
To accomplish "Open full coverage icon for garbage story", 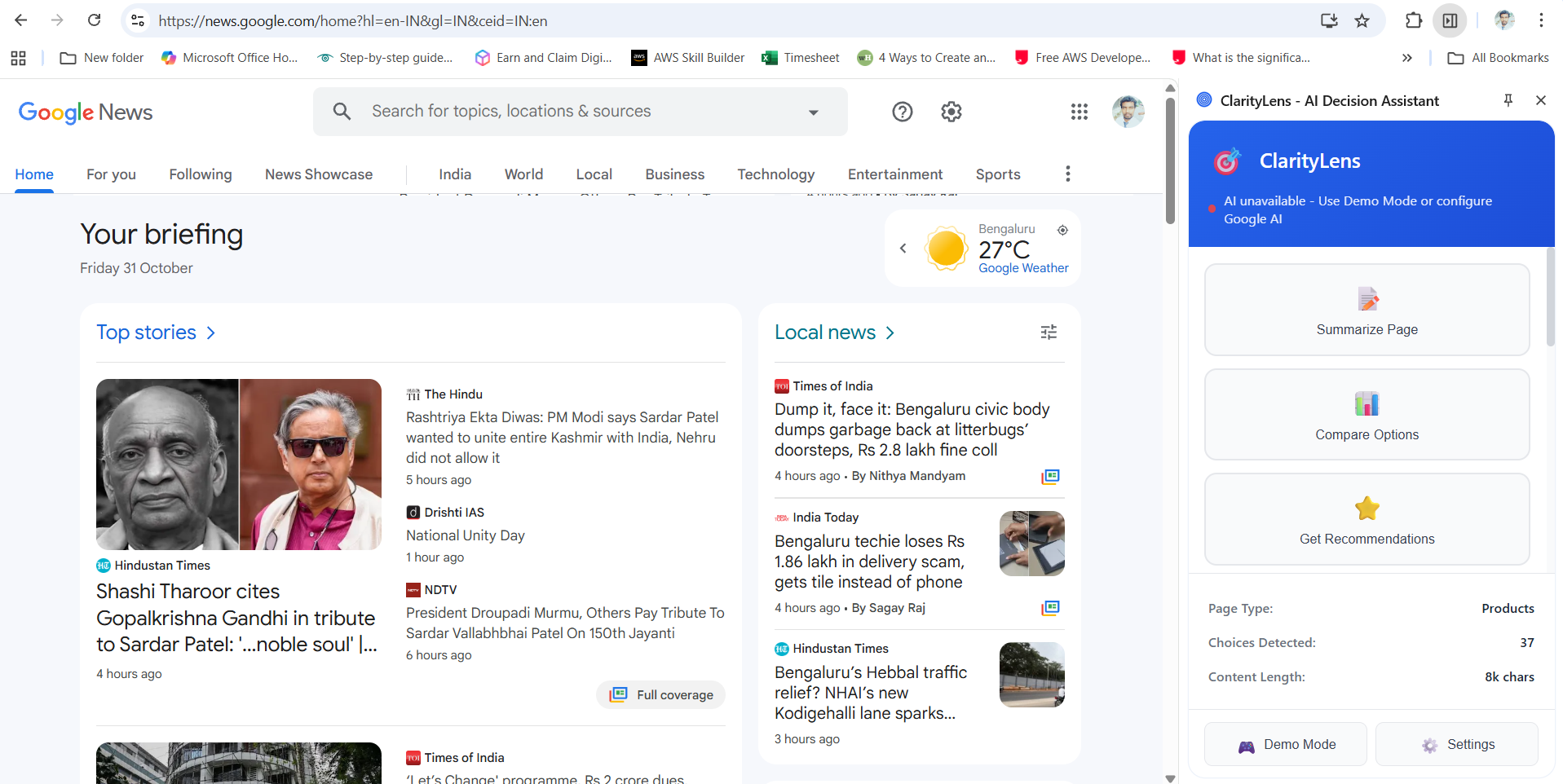I will tap(1050, 476).
